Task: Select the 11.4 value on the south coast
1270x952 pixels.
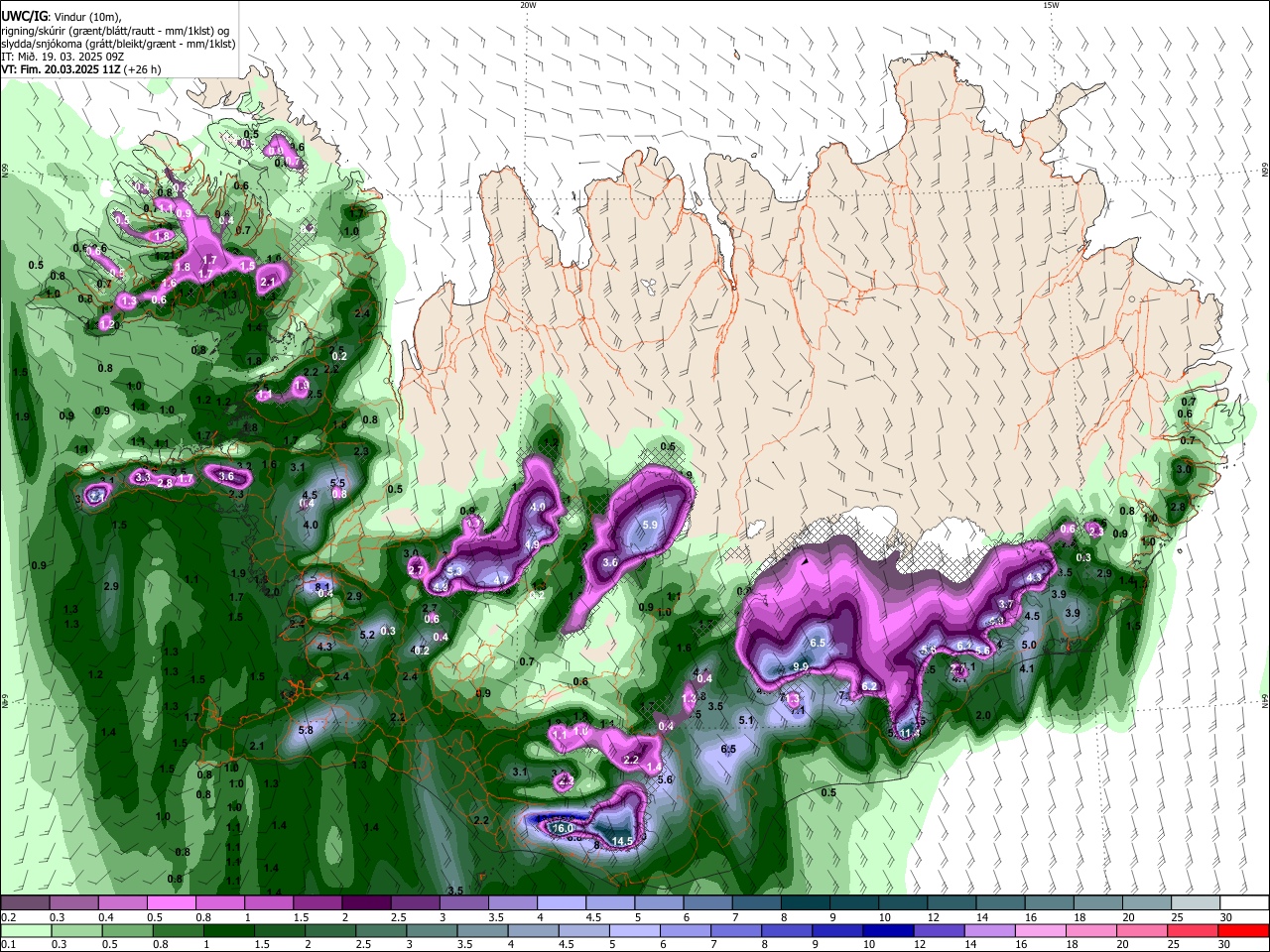Action: [x=910, y=733]
